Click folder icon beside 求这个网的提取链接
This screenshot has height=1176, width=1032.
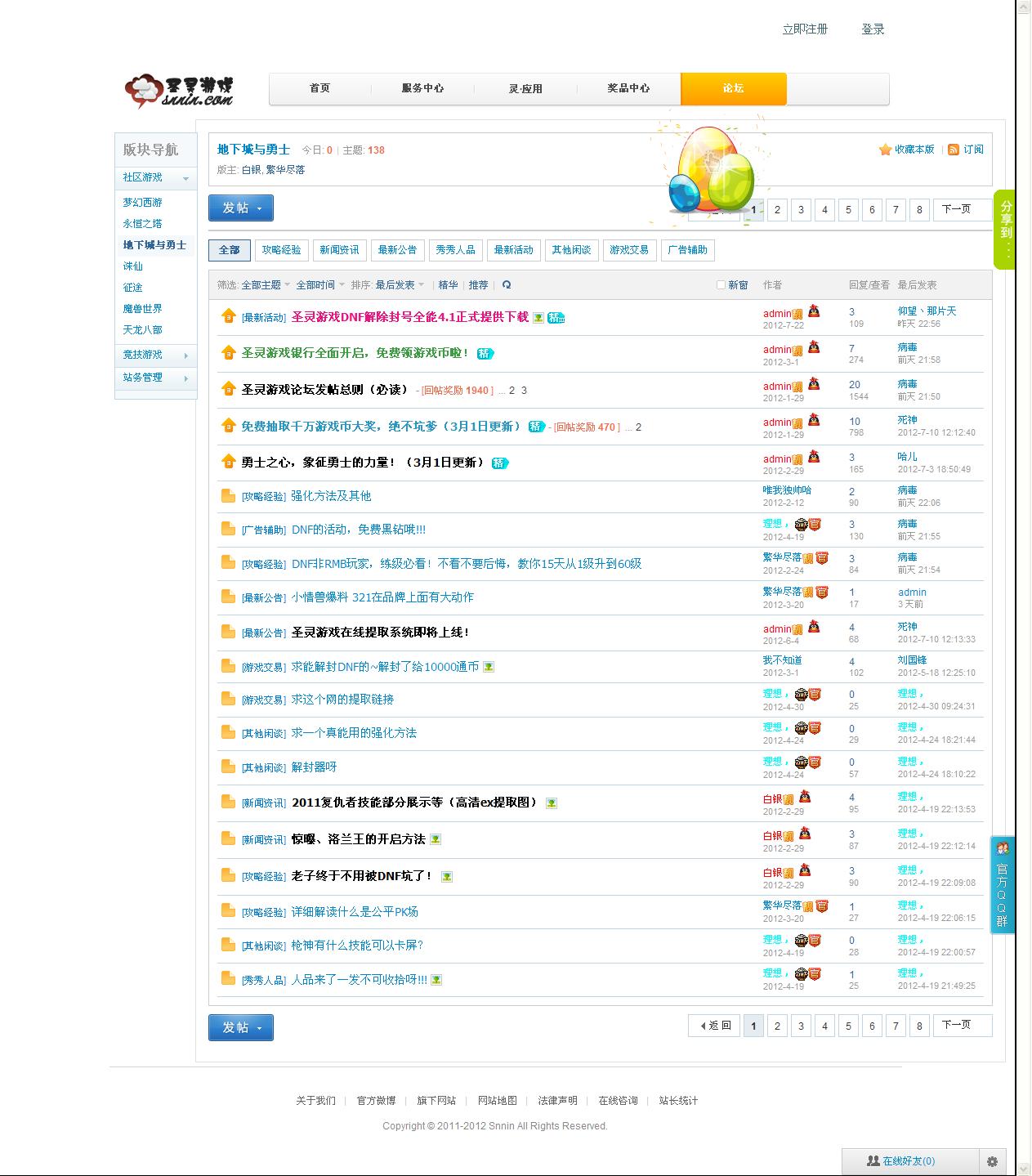[x=229, y=699]
